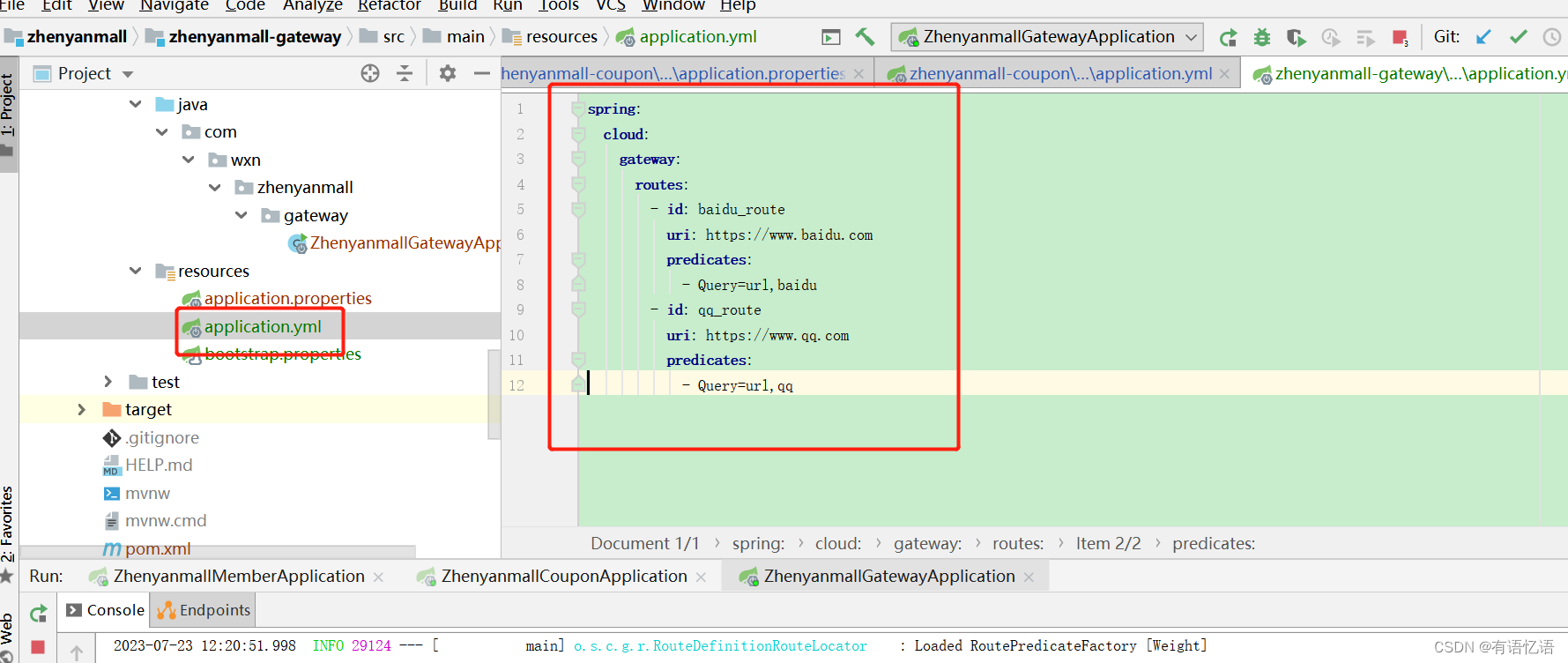Viewport: 1568px width, 663px height.
Task: Hide the Project tool window
Action: (x=481, y=73)
